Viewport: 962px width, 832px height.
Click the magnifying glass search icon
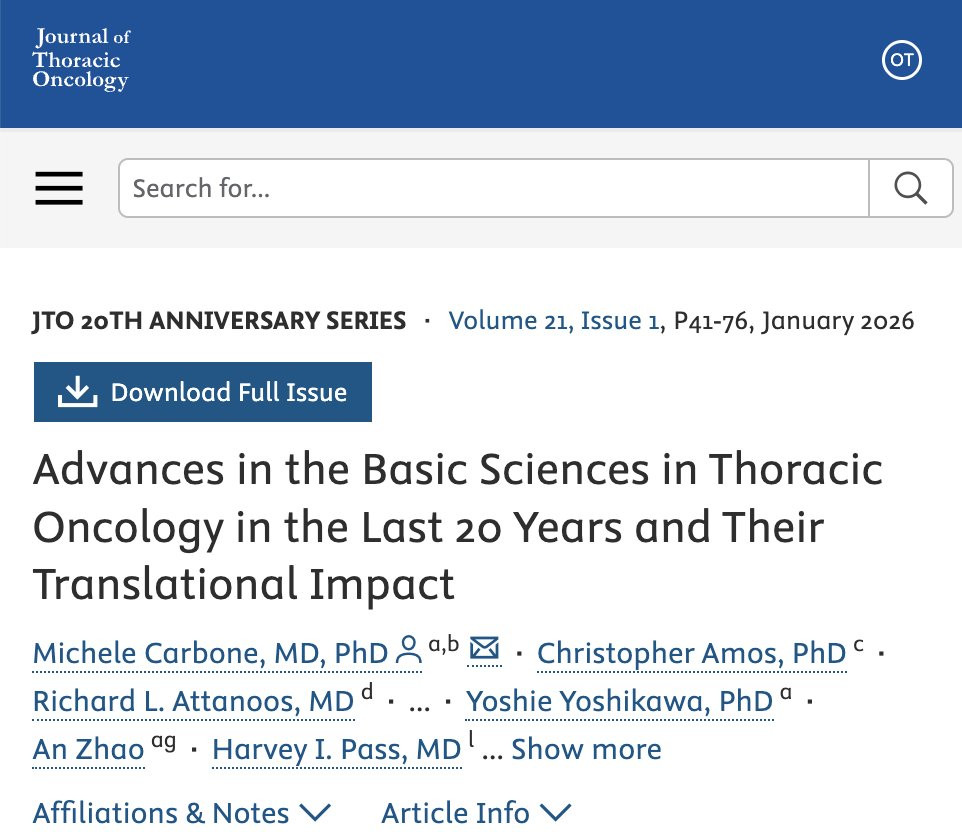click(x=910, y=188)
